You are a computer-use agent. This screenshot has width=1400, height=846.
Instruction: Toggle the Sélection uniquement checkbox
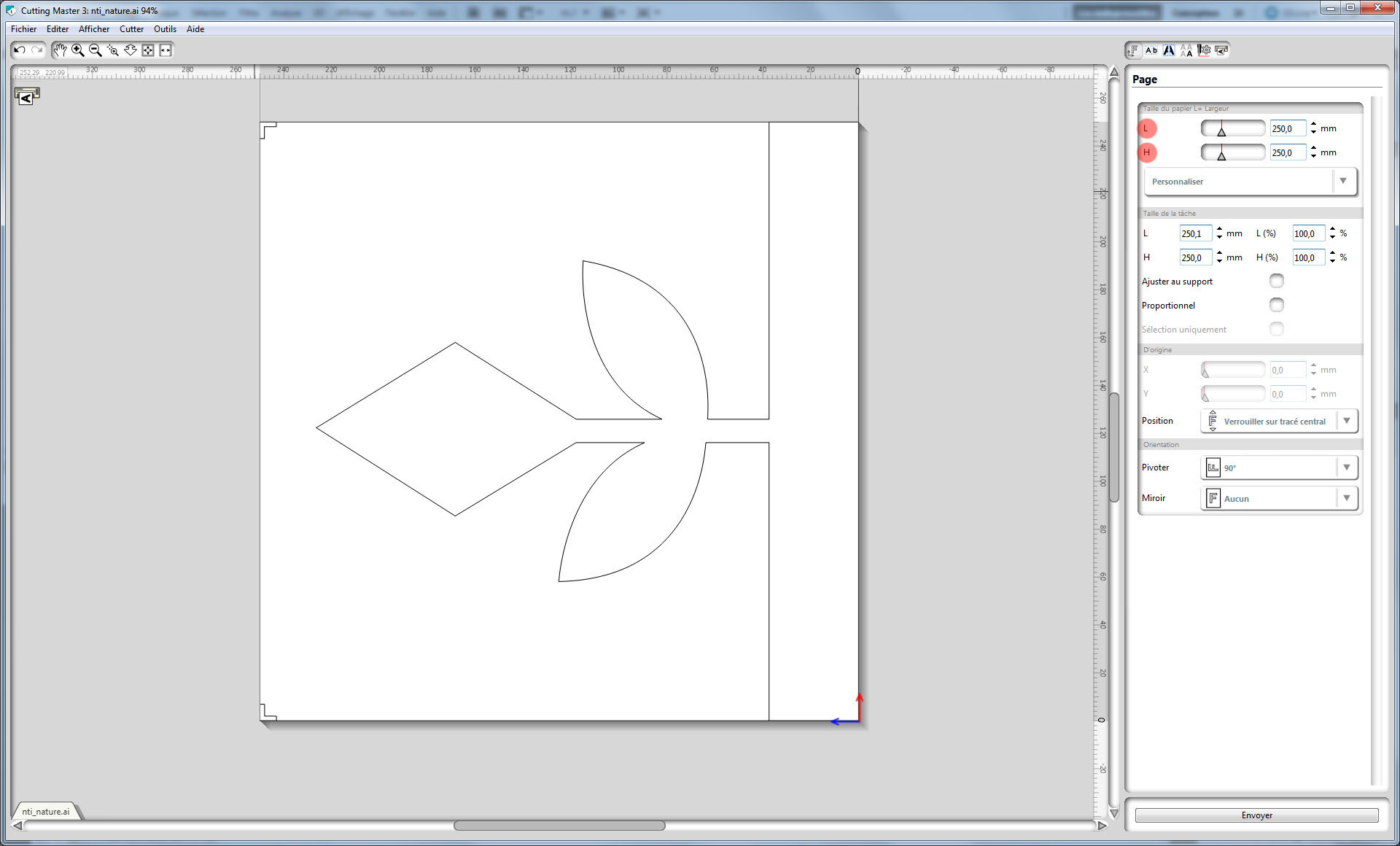(x=1276, y=329)
